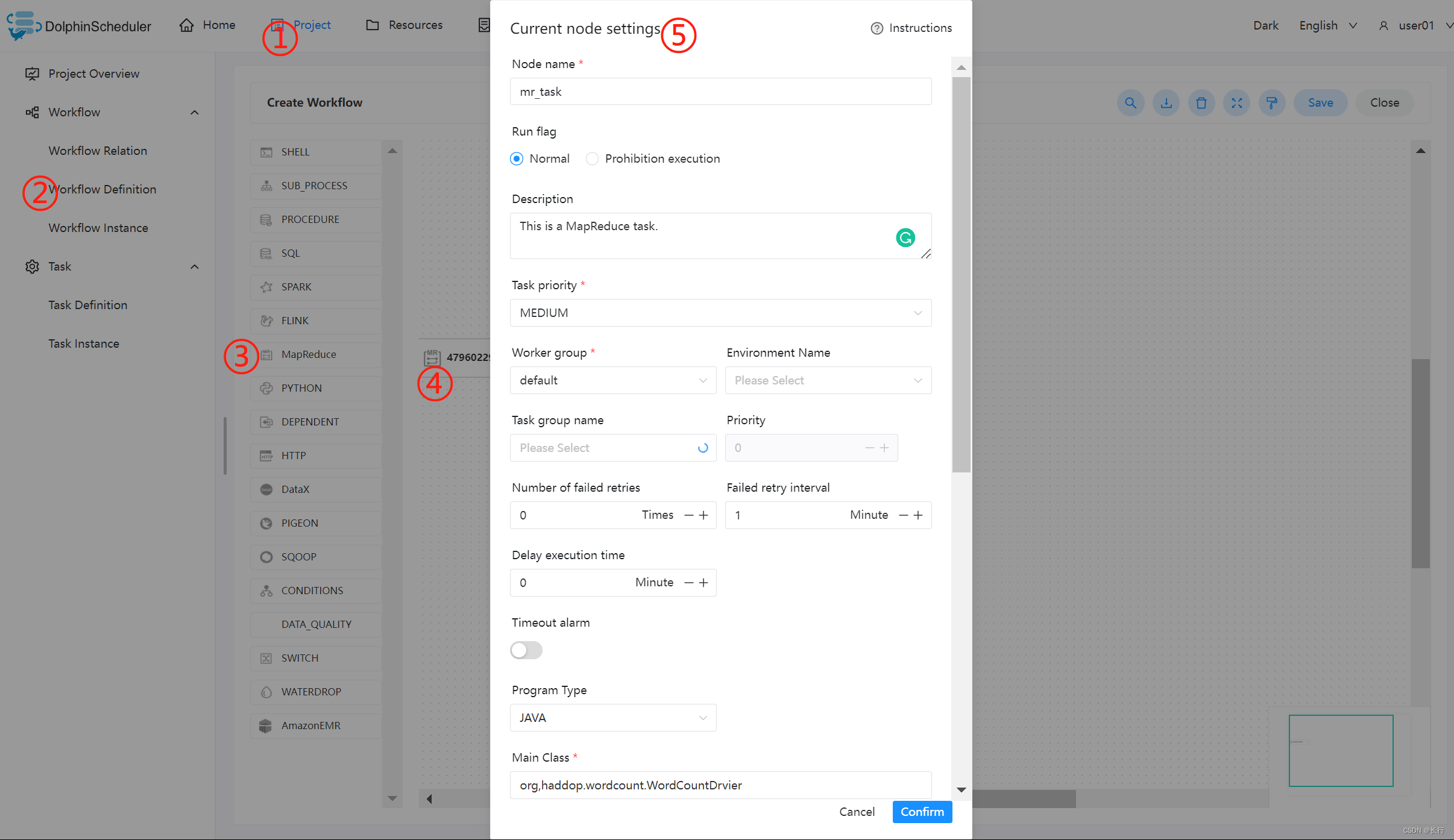Click the Workflow menu item

75,112
